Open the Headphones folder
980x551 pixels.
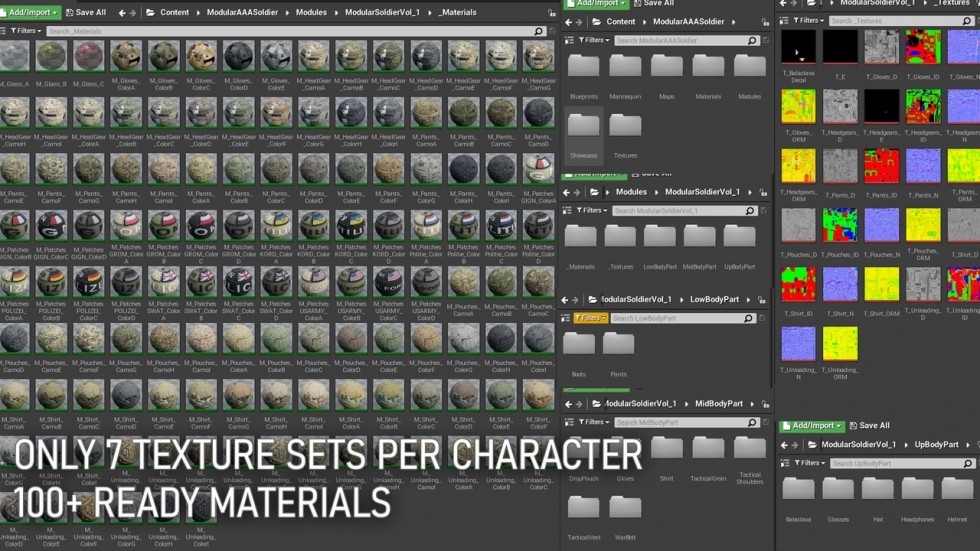[917, 489]
